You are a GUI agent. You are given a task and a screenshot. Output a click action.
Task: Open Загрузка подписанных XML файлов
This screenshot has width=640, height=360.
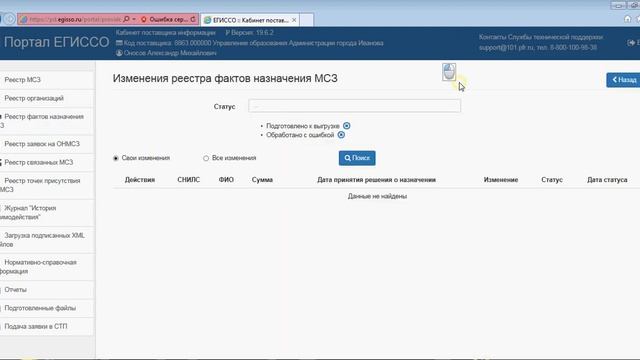point(47,240)
